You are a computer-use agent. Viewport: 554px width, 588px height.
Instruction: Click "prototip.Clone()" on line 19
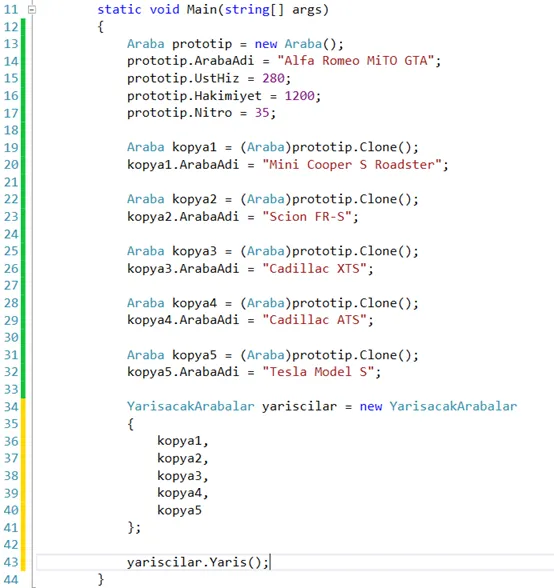pyautogui.click(x=352, y=147)
